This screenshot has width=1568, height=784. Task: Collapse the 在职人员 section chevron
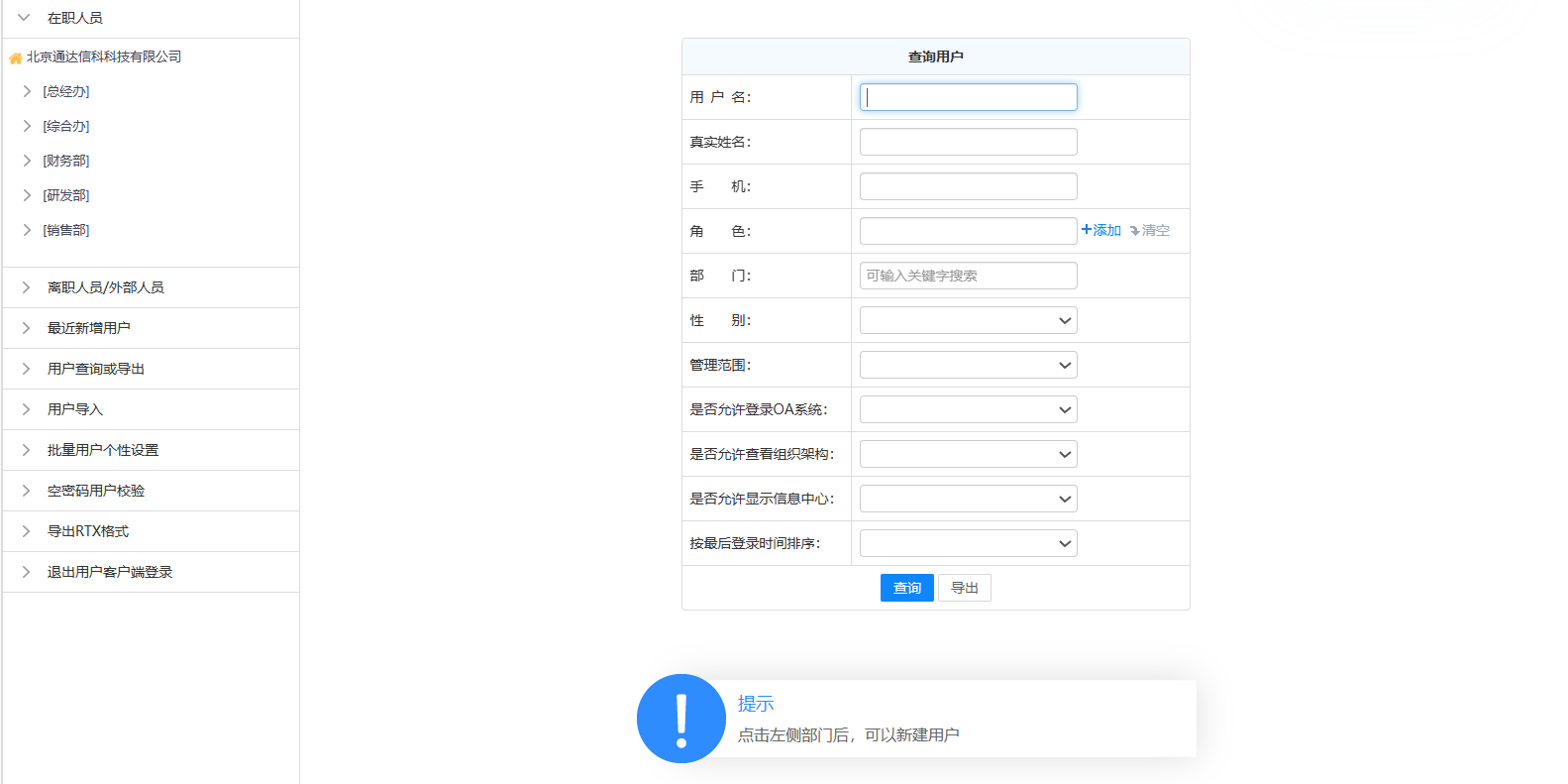[24, 18]
